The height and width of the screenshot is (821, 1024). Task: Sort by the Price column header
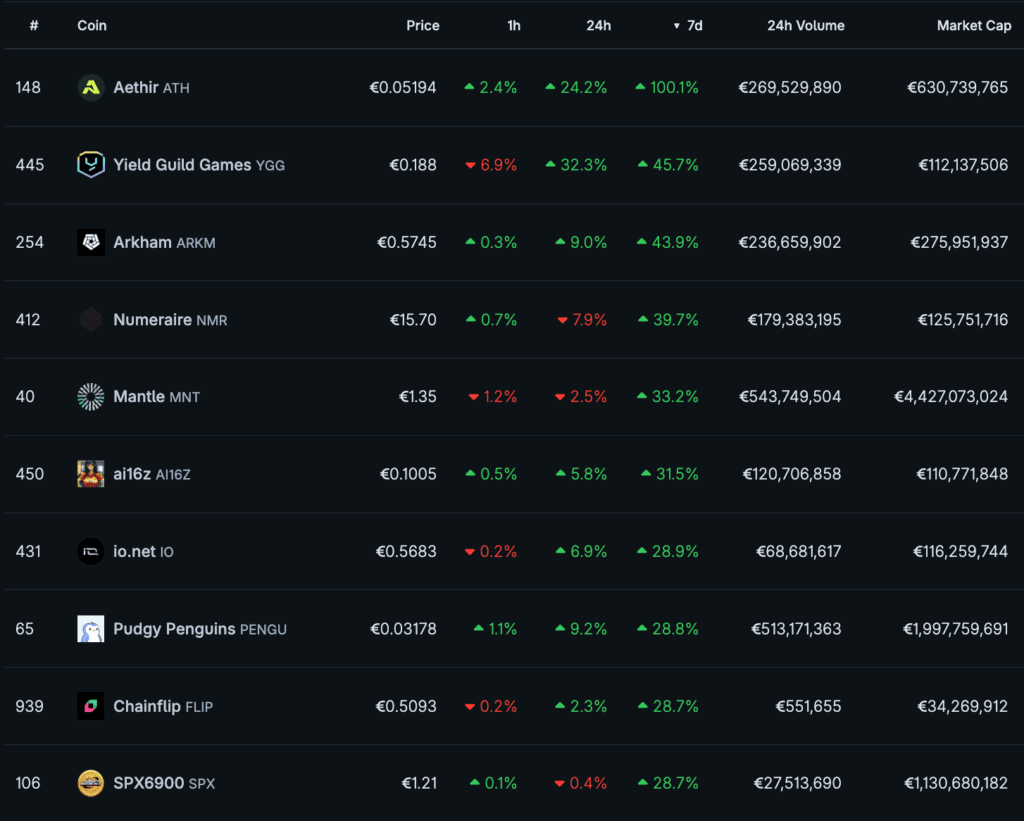click(423, 25)
